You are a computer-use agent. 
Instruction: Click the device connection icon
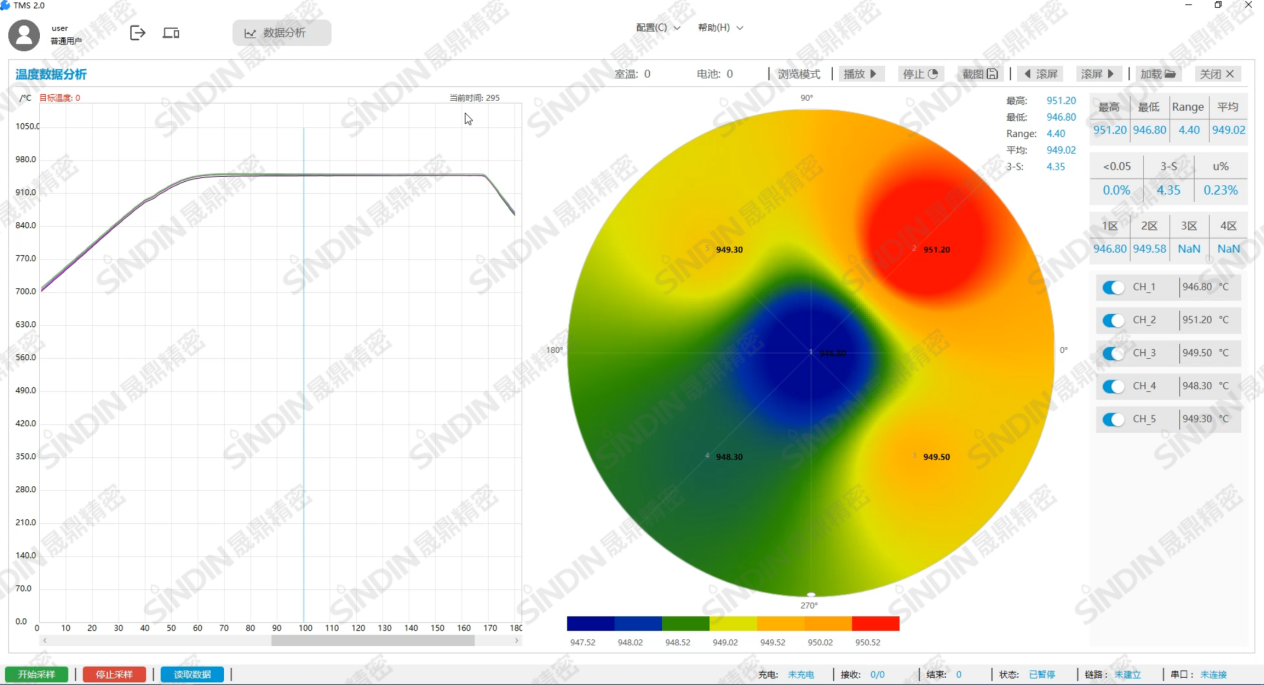tap(171, 33)
